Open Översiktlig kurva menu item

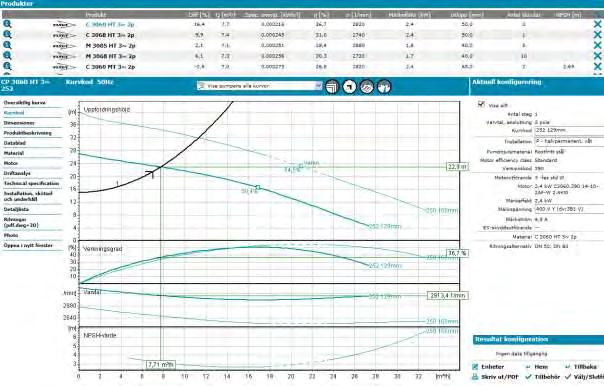[x=25, y=103]
